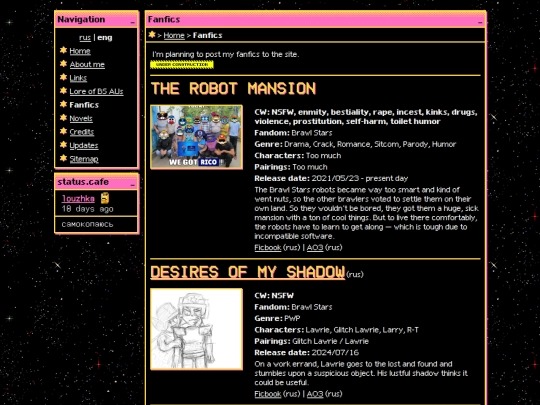540x405 pixels.
Task: Click the star icon beside Sitemap
Action: tap(63, 158)
